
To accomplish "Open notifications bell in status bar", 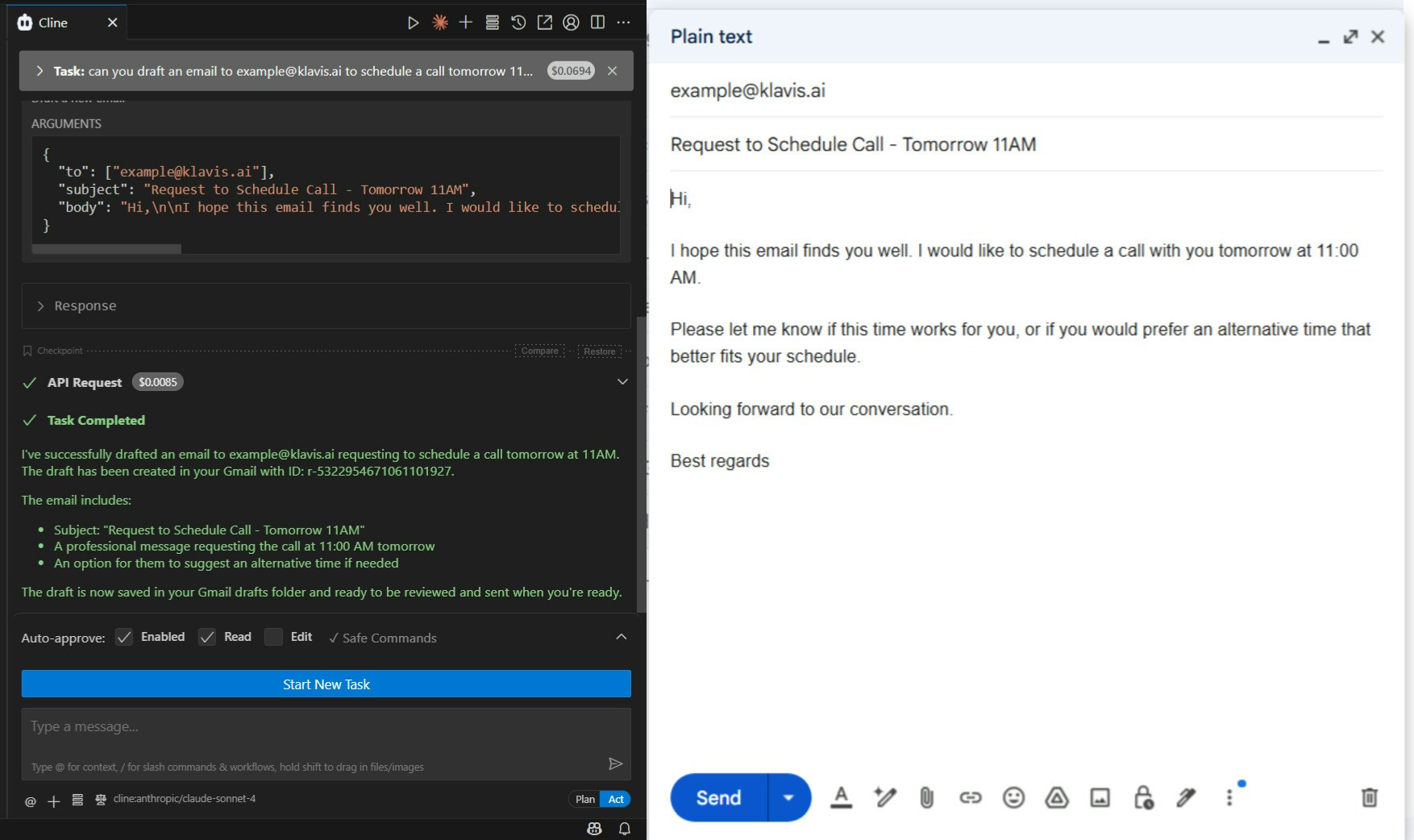I will coord(625,829).
